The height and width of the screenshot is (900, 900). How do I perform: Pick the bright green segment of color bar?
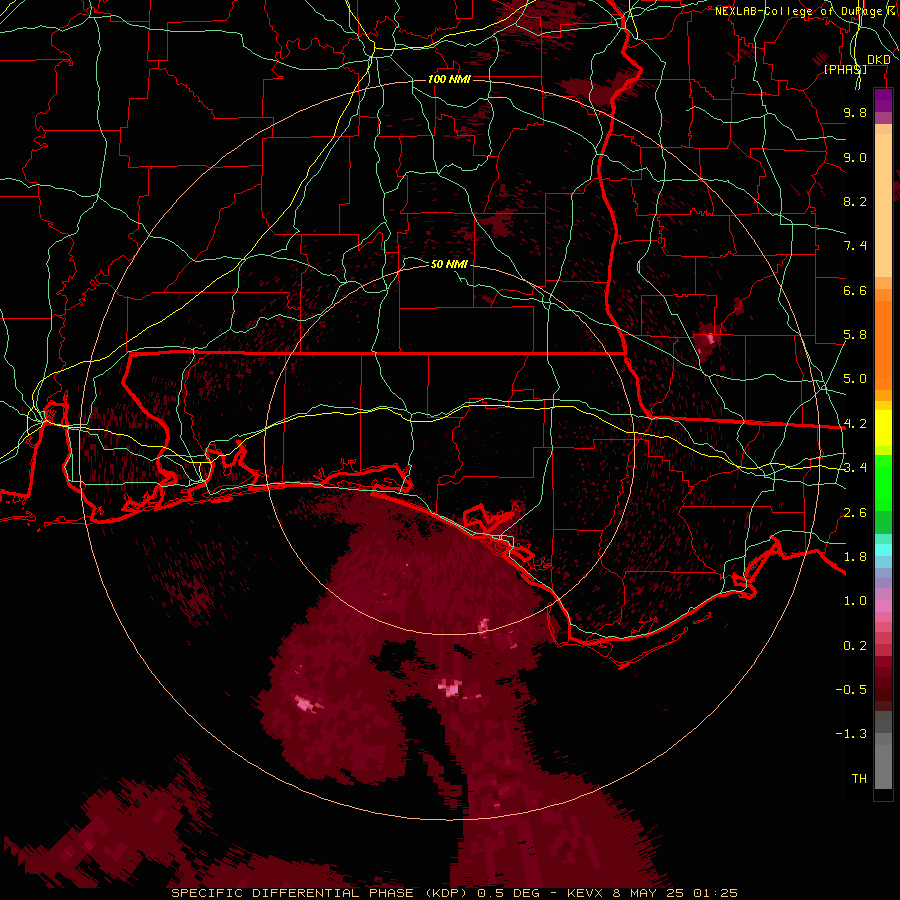click(883, 482)
